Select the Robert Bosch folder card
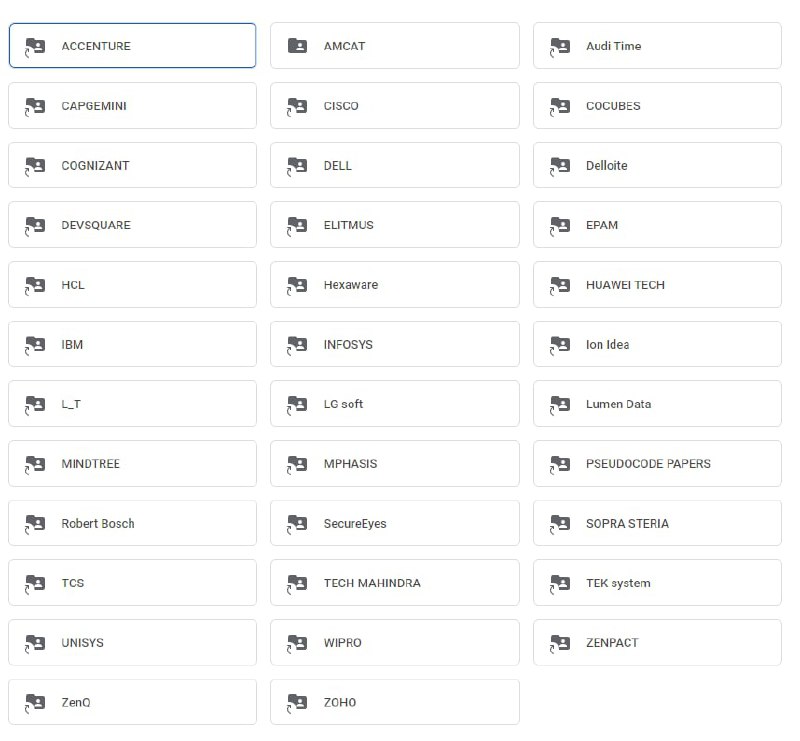 coord(132,522)
